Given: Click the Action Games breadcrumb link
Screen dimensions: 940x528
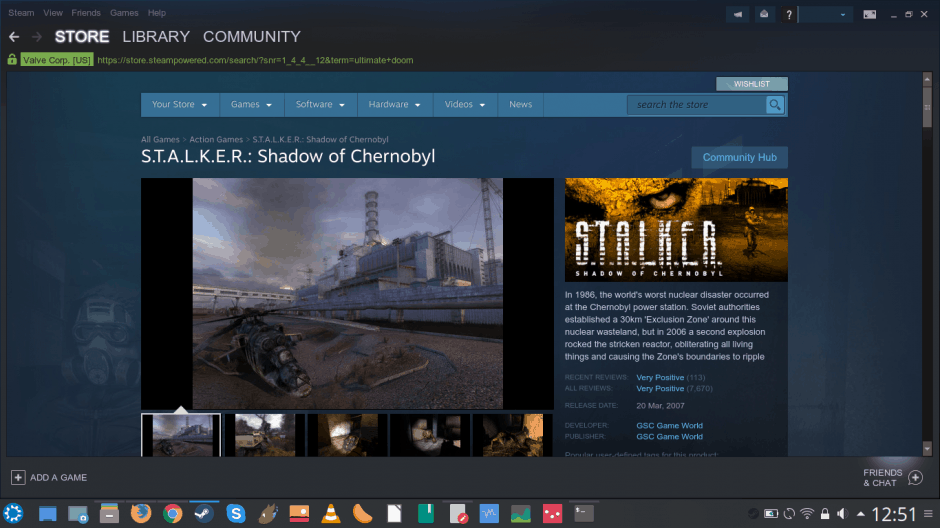Looking at the screenshot, I should point(216,140).
